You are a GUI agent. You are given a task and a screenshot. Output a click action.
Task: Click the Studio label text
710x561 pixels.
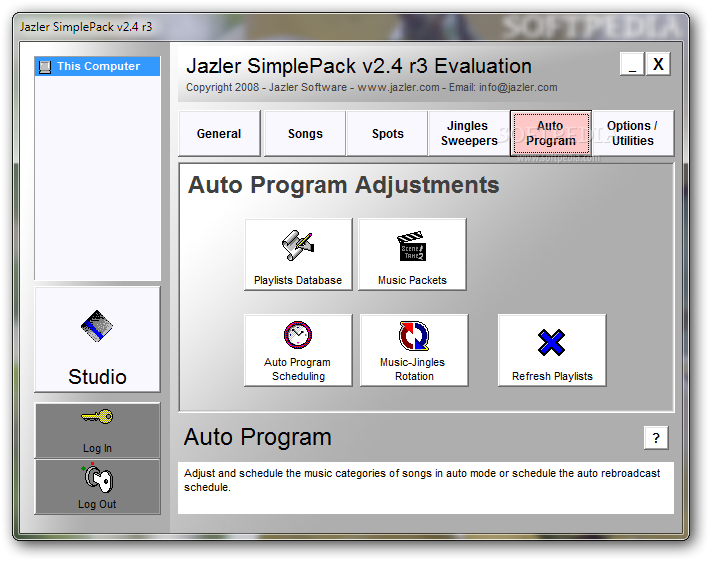(97, 377)
